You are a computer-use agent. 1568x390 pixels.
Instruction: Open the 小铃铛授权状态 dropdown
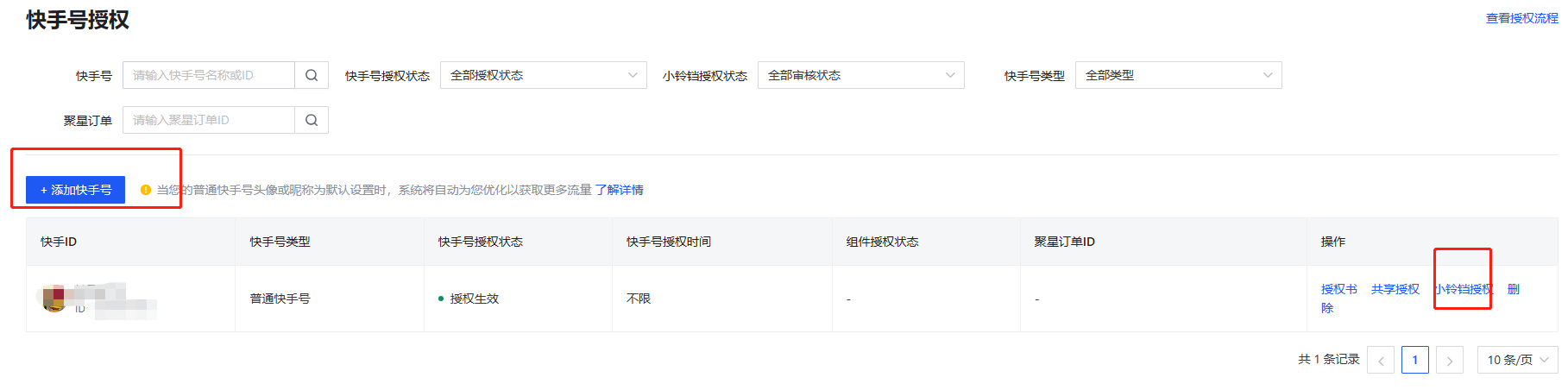point(861,75)
